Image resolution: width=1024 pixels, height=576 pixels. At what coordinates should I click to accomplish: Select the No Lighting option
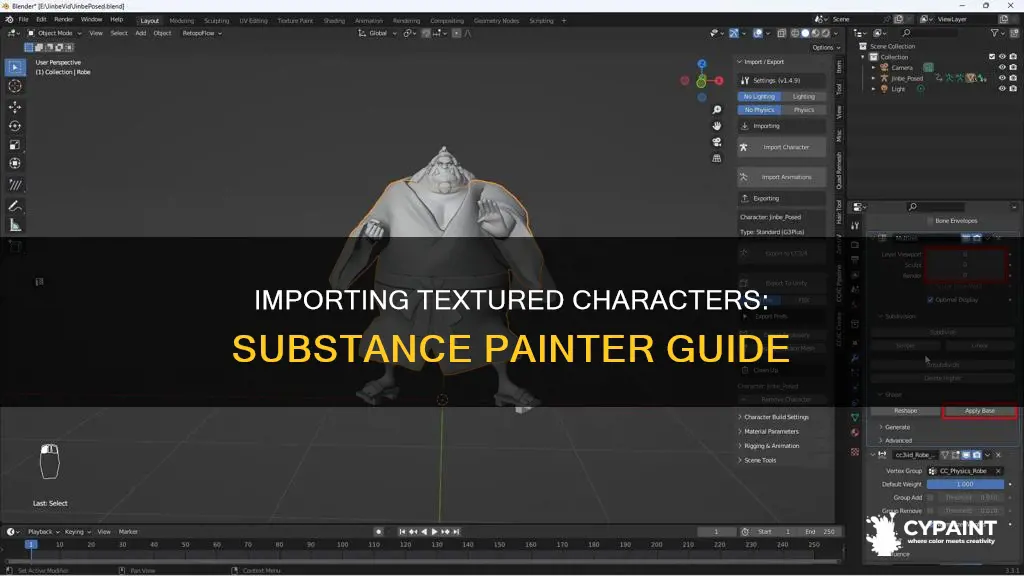(759, 96)
